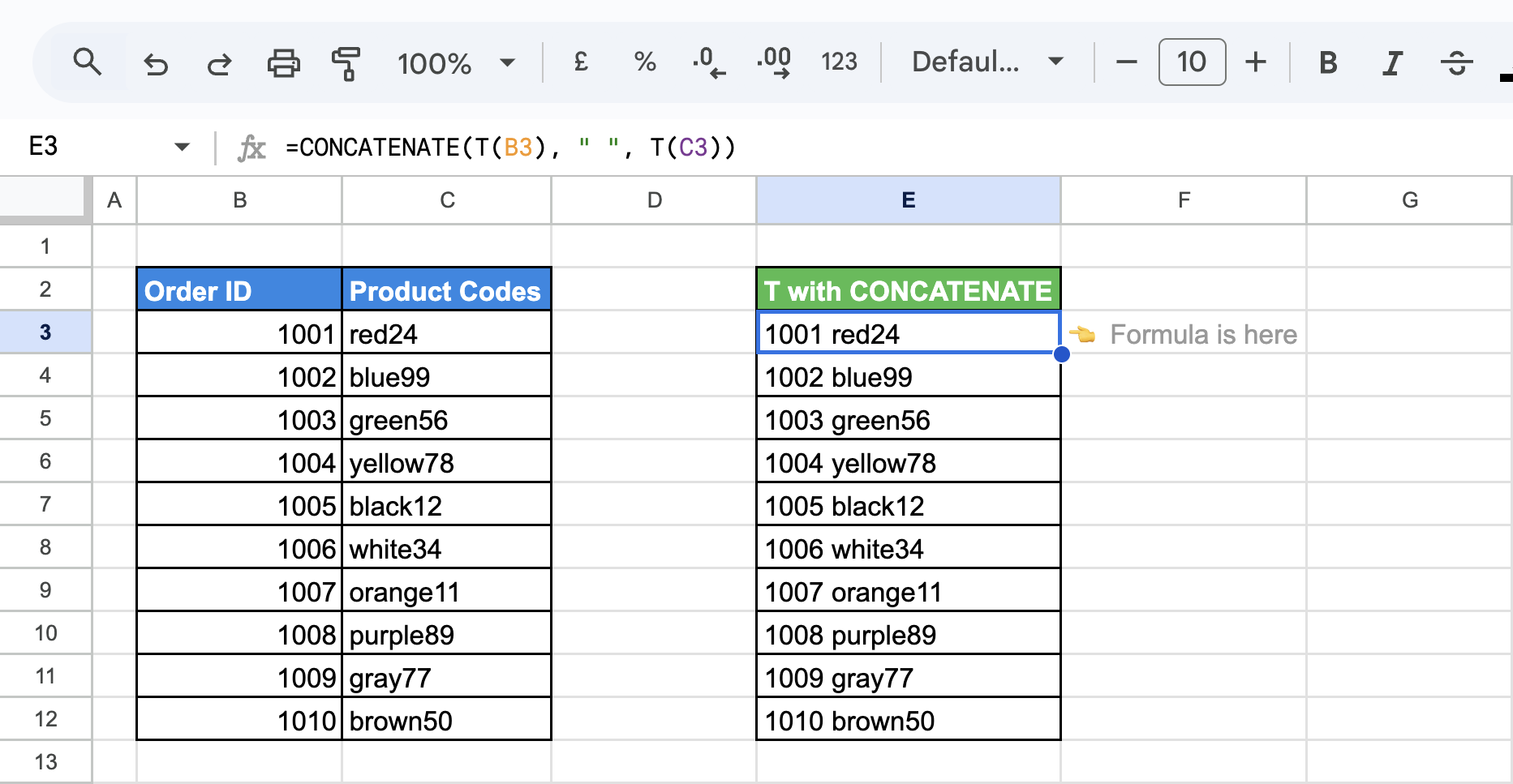
Task: Toggle bold formatting
Action: [x=1328, y=62]
